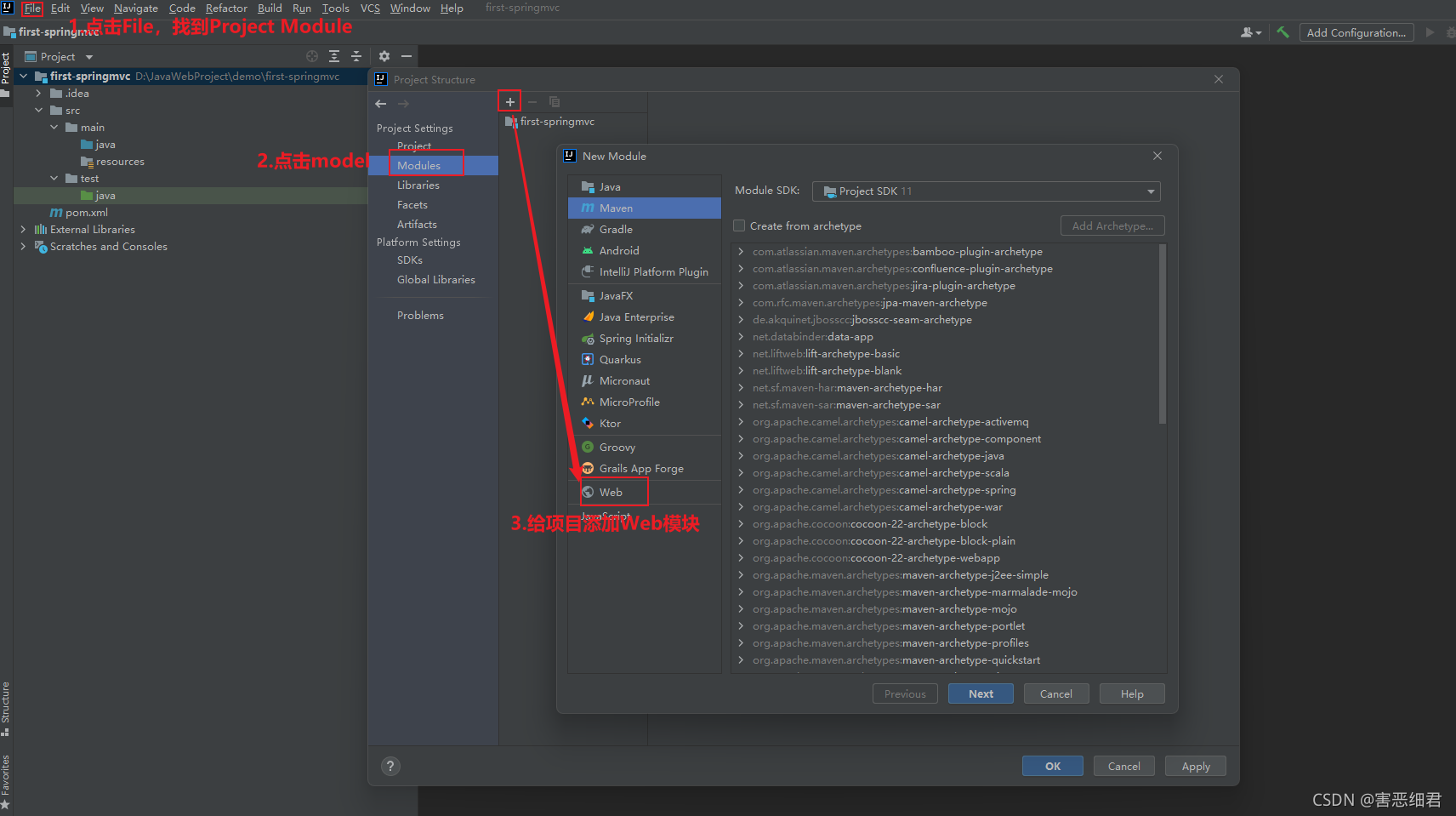Click Help in New Module dialog
Image resolution: width=1456 pixels, height=816 pixels.
(x=1132, y=694)
